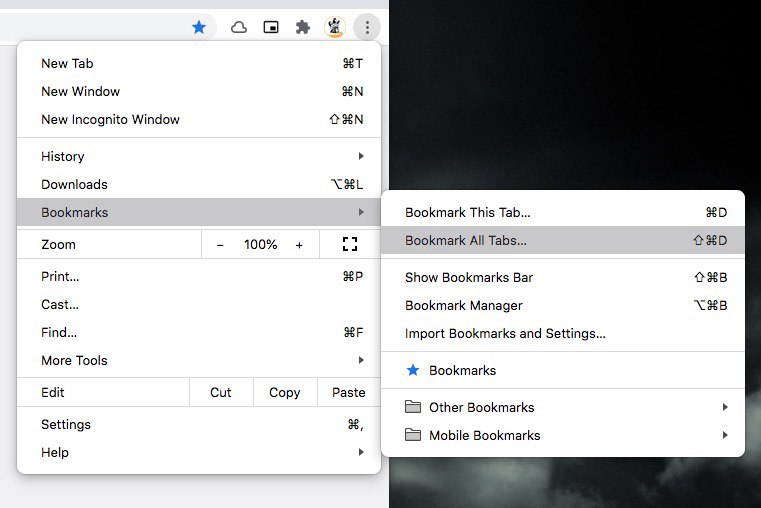The image size is (761, 508).
Task: Choose Print… from the menu
Action: (x=199, y=277)
